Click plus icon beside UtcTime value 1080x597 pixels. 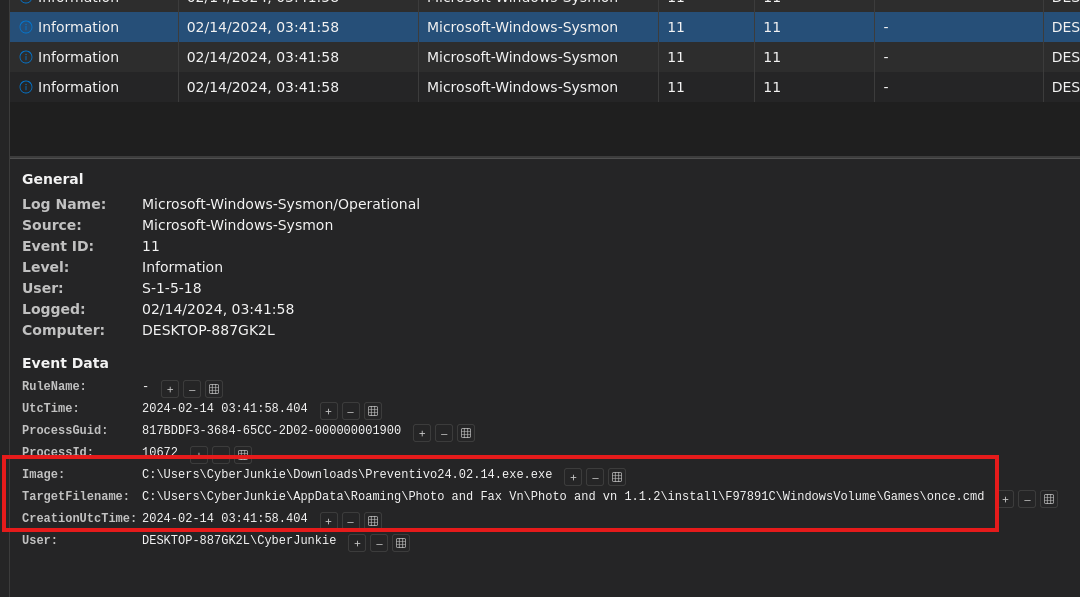click(x=329, y=411)
